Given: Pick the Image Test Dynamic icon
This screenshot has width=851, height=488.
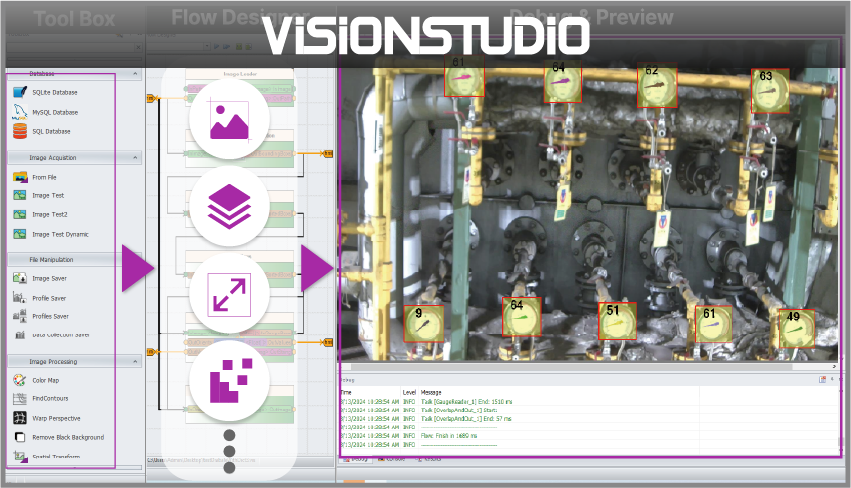Looking at the screenshot, I should (x=20, y=234).
